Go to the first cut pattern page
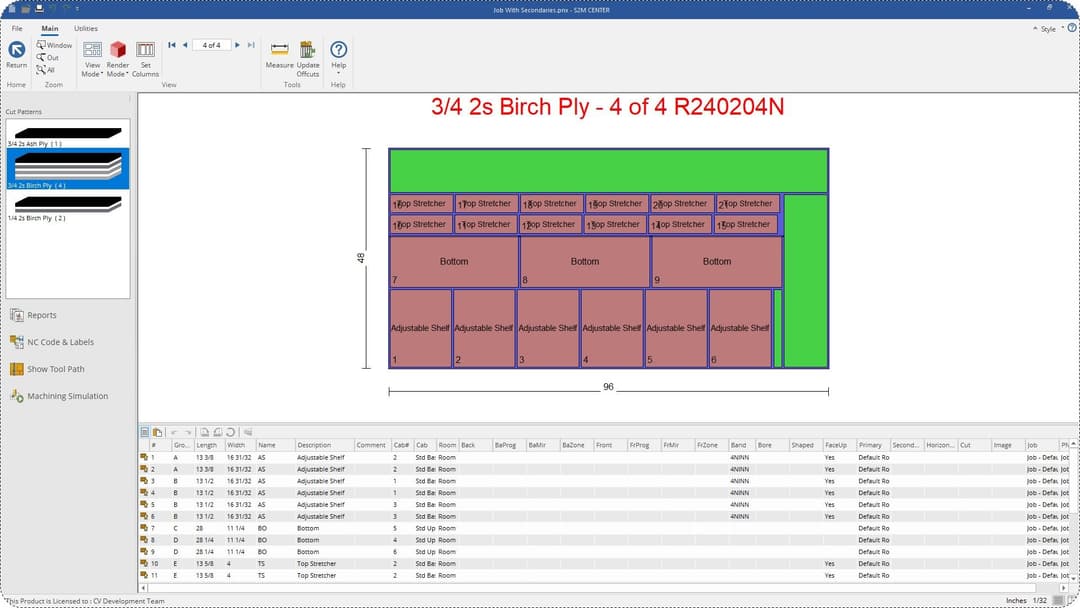Viewport: 1080px width, 608px height. click(172, 45)
